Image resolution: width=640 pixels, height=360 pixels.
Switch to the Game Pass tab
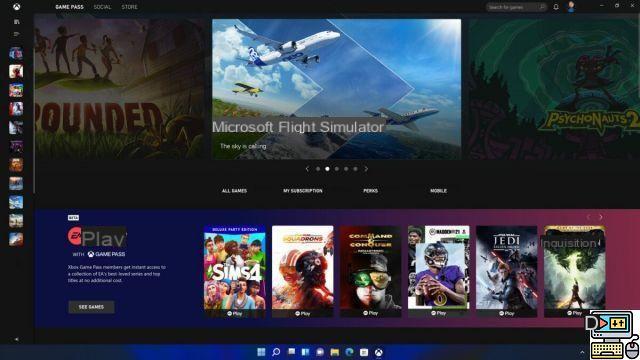coord(69,7)
